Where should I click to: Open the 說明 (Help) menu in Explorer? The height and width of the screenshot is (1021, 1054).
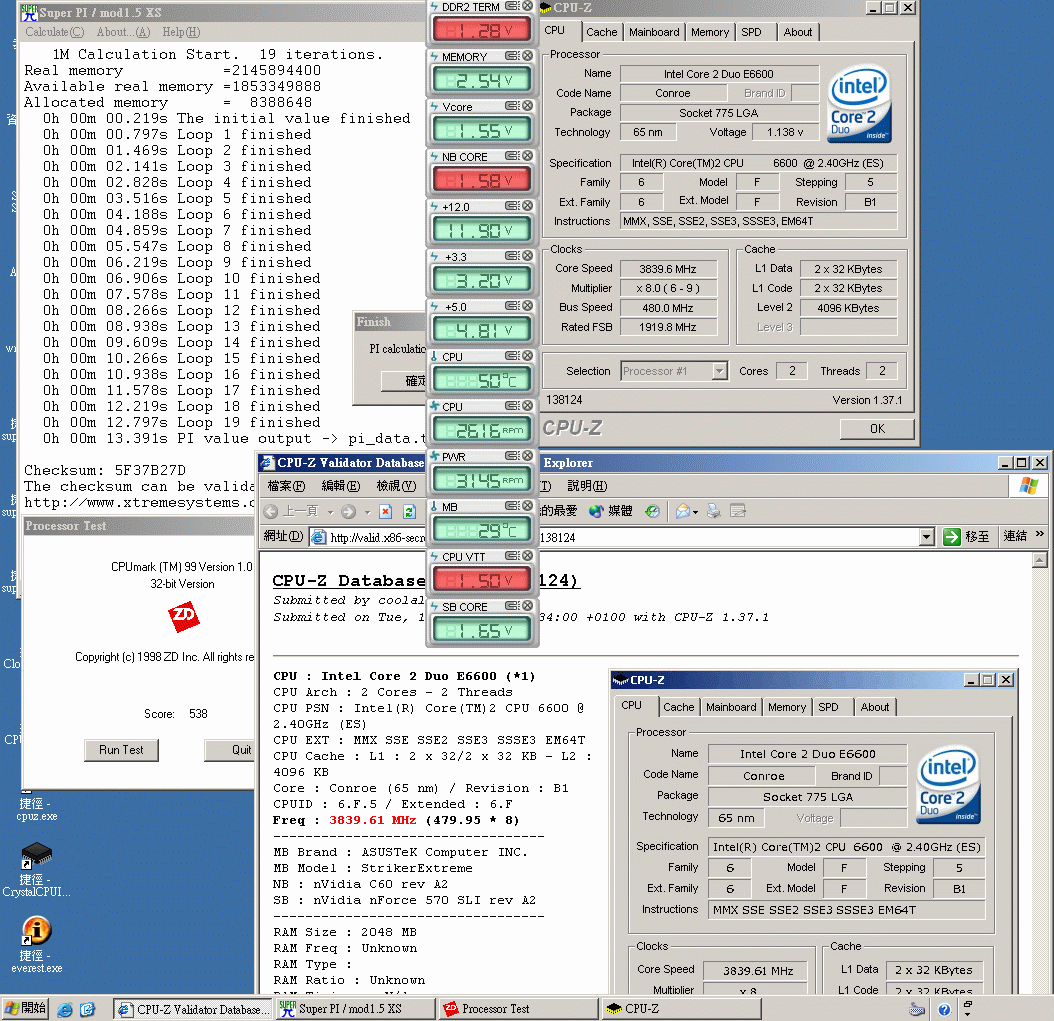pyautogui.click(x=587, y=485)
